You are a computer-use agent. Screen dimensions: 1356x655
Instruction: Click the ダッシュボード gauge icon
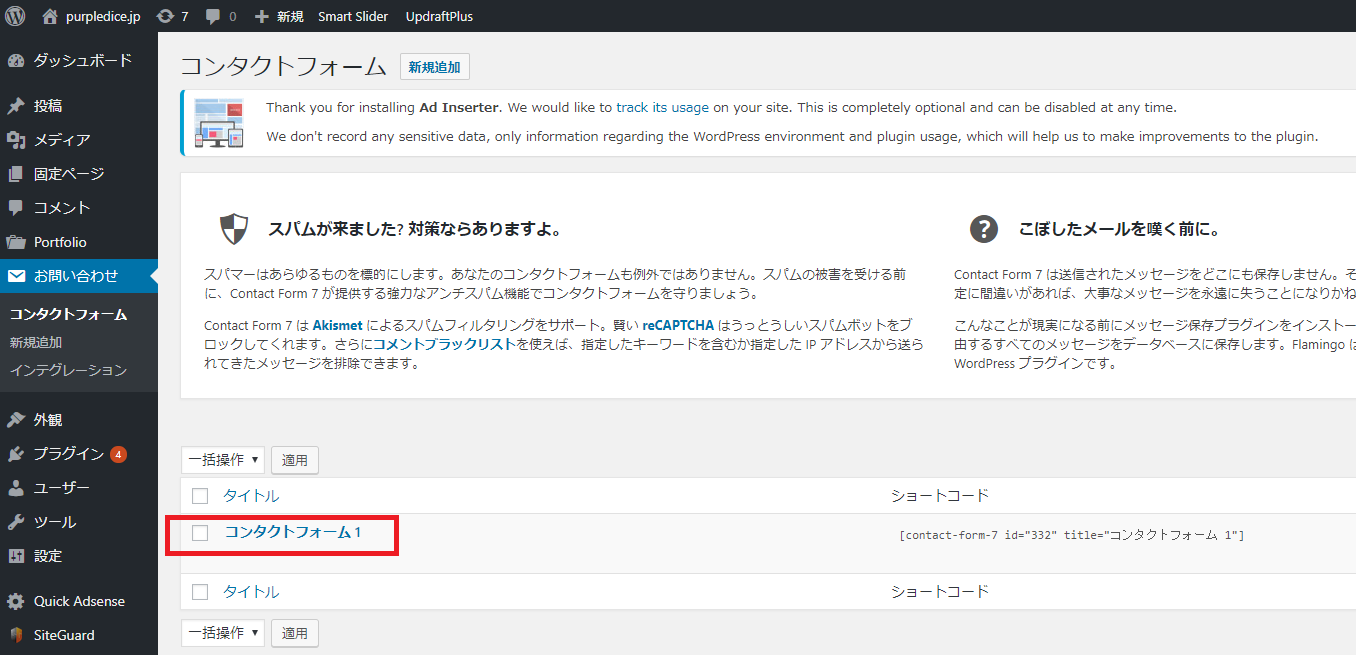click(x=16, y=61)
